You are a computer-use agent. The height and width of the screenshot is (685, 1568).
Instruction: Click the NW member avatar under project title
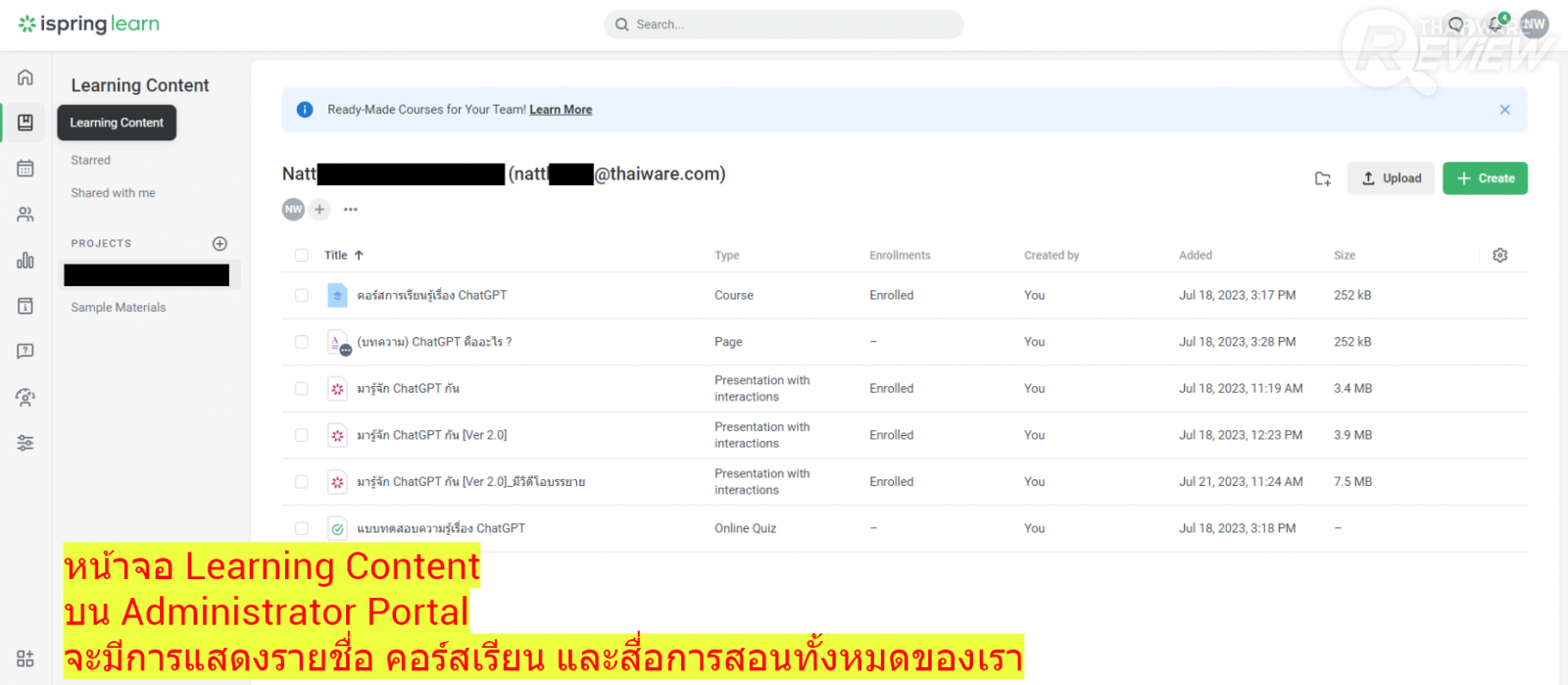pyautogui.click(x=293, y=209)
